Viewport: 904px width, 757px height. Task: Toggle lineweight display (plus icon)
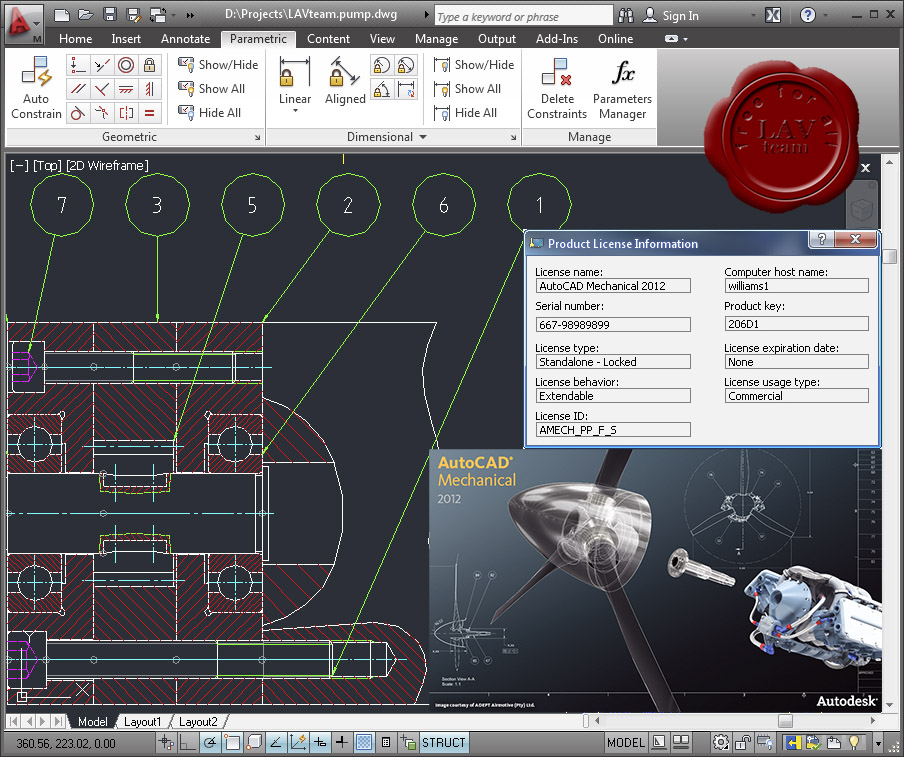tap(341, 742)
